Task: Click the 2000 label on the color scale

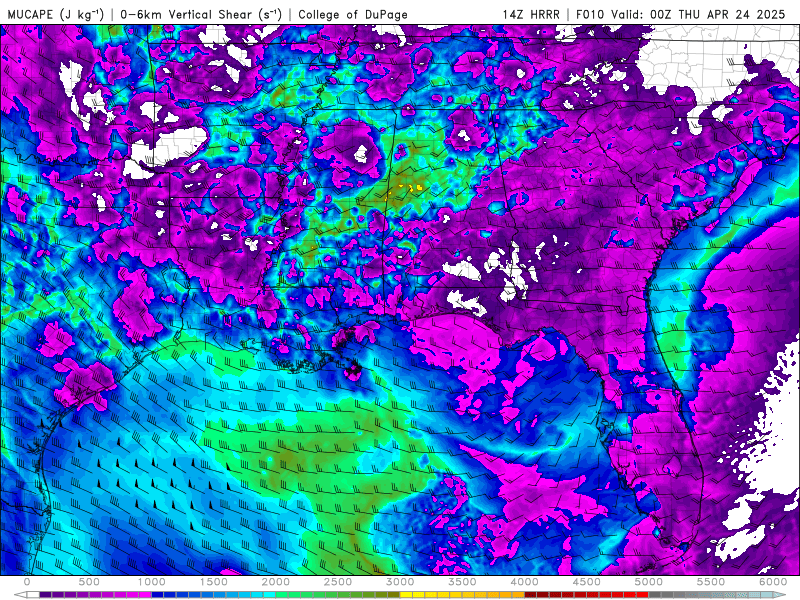Action: 276,582
